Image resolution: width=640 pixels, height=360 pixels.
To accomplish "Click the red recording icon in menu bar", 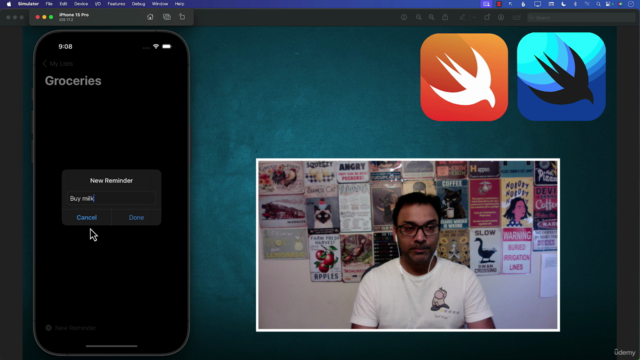I will tap(499, 4).
